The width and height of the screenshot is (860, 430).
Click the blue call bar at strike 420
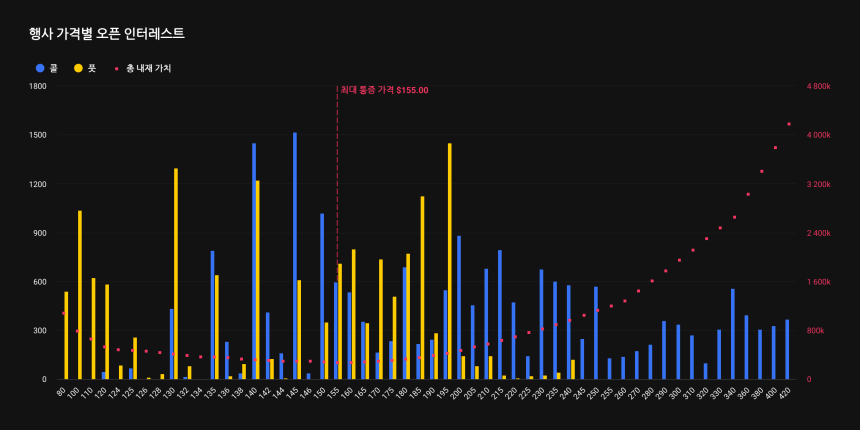[787, 350]
